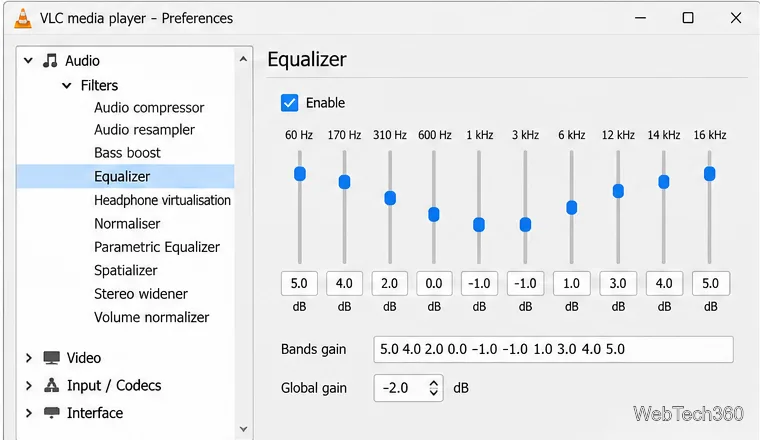This screenshot has height=440, width=760.
Task: Minimize the Preferences window
Action: point(641,18)
